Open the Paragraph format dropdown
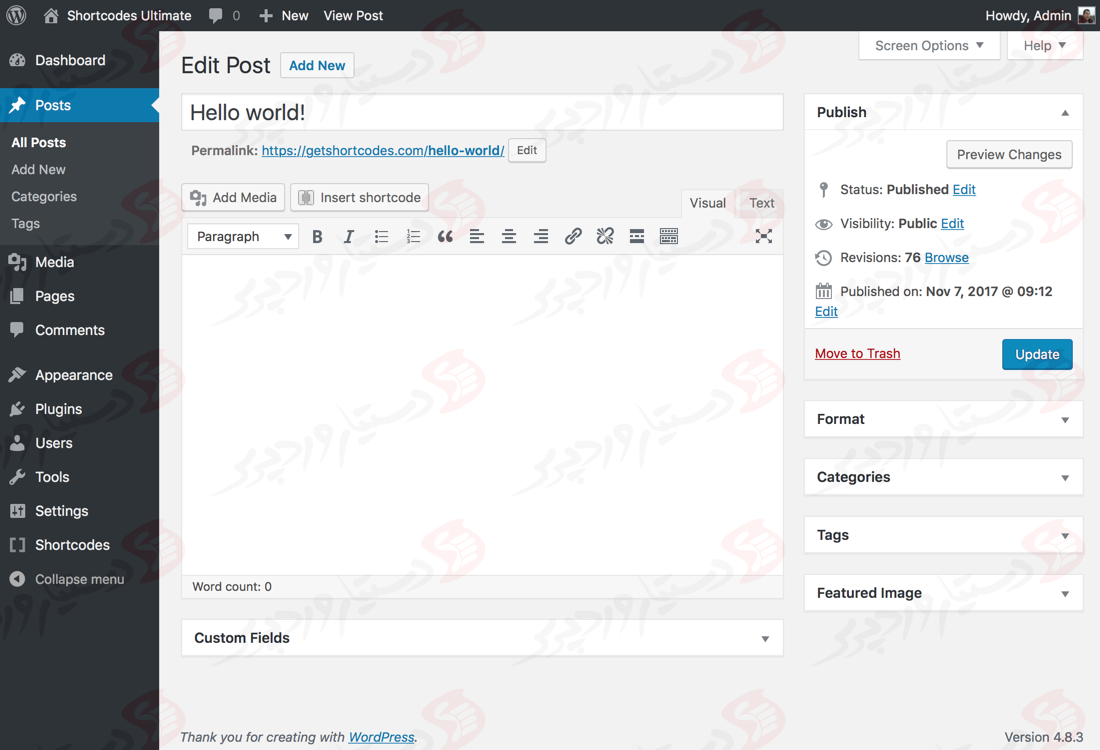This screenshot has height=750, width=1100. [x=243, y=237]
